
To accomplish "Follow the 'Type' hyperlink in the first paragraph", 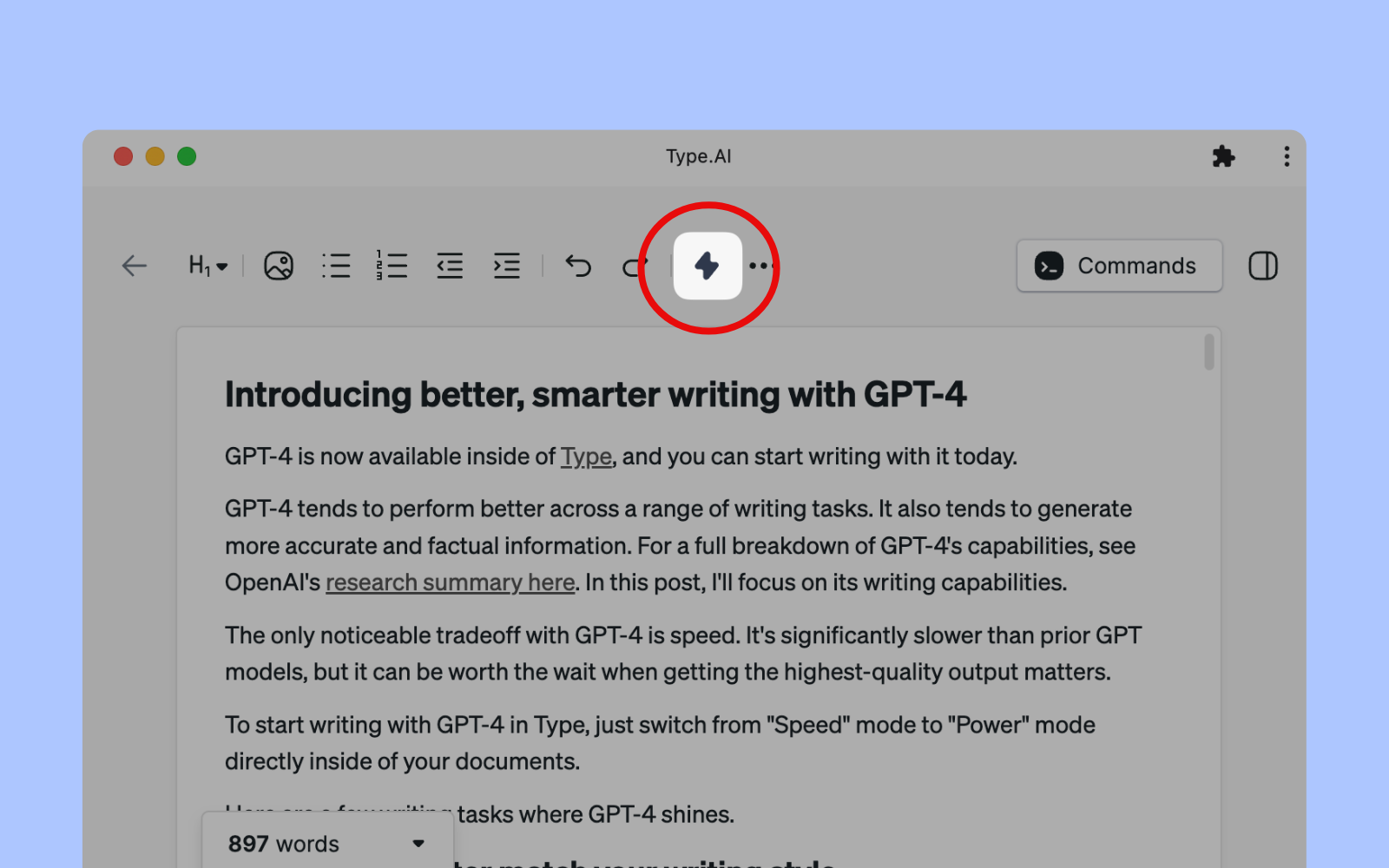I will pos(586,457).
